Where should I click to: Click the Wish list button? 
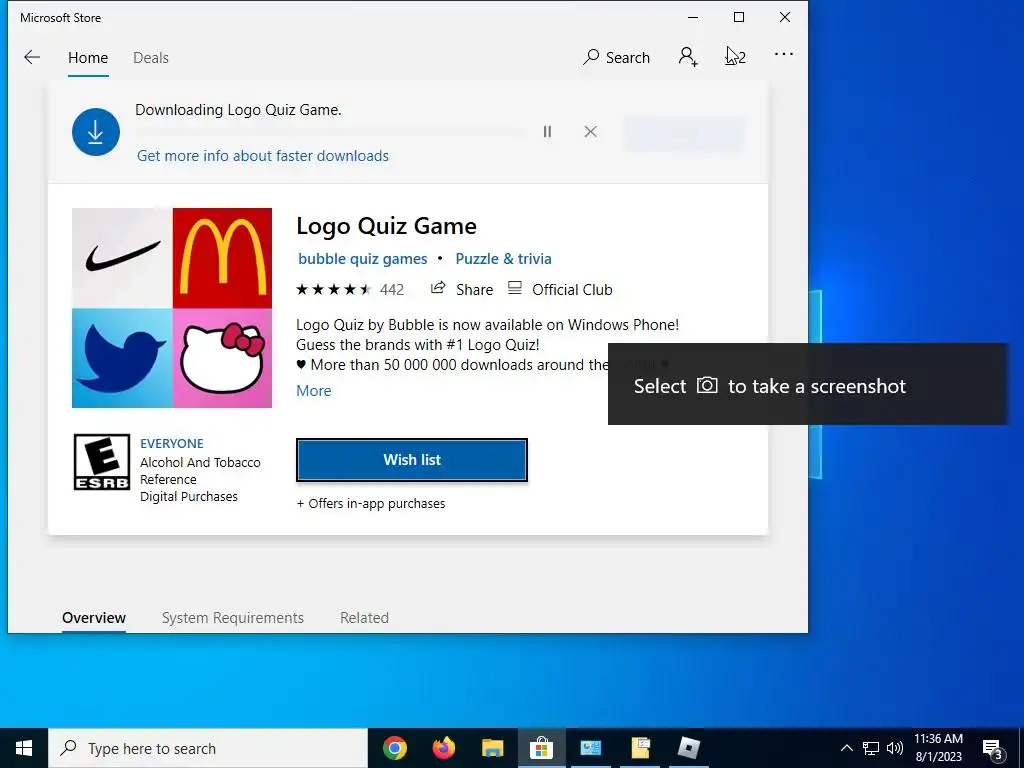click(411, 460)
